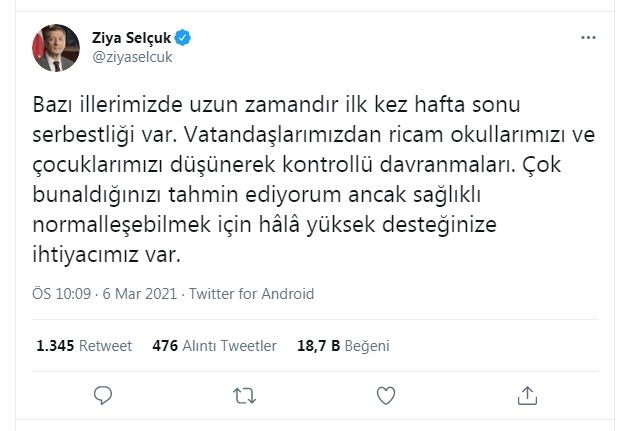View the 1.345 Retweet list

tap(84, 345)
